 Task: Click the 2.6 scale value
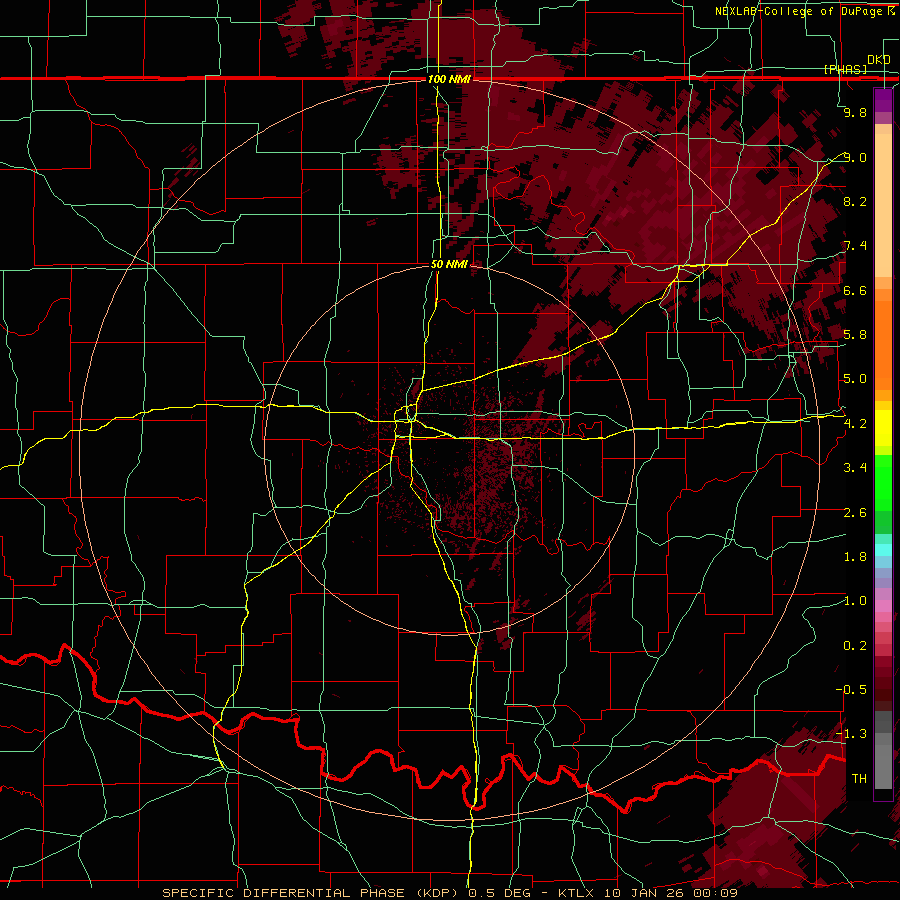(x=855, y=513)
